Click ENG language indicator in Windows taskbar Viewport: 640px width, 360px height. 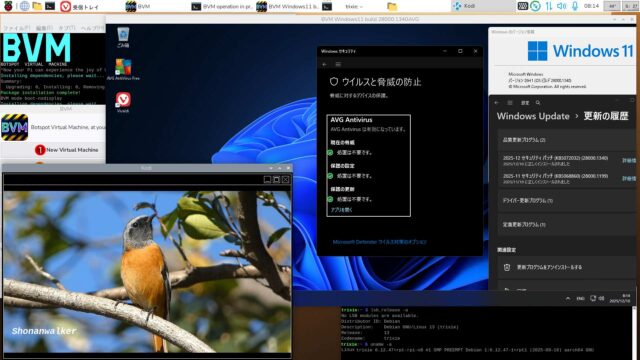tap(580, 299)
